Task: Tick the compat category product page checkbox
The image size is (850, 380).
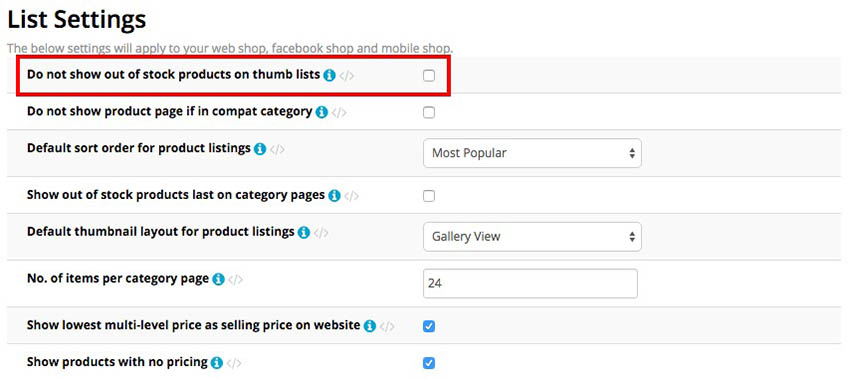Action: point(429,113)
